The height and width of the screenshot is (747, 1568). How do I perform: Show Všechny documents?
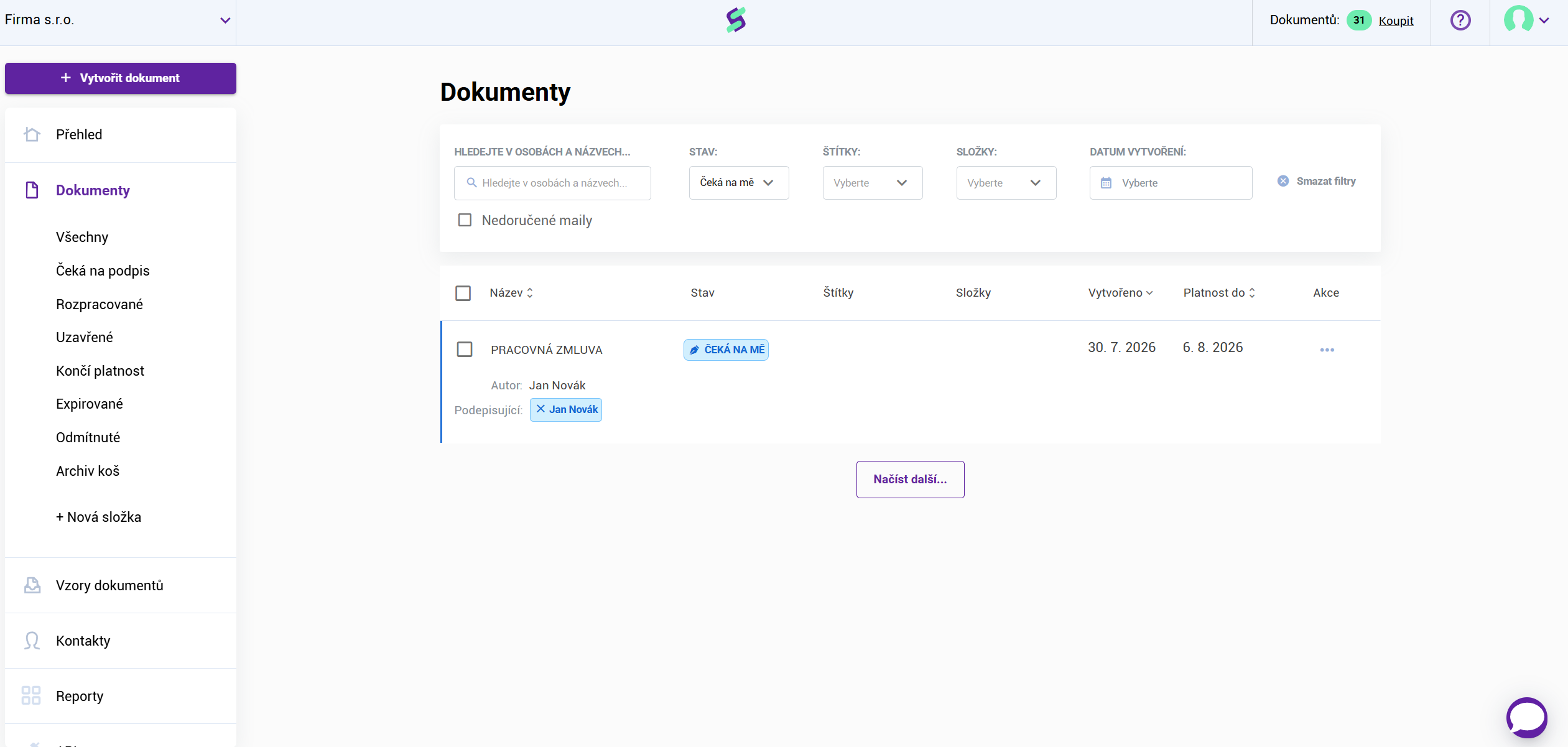tap(82, 237)
